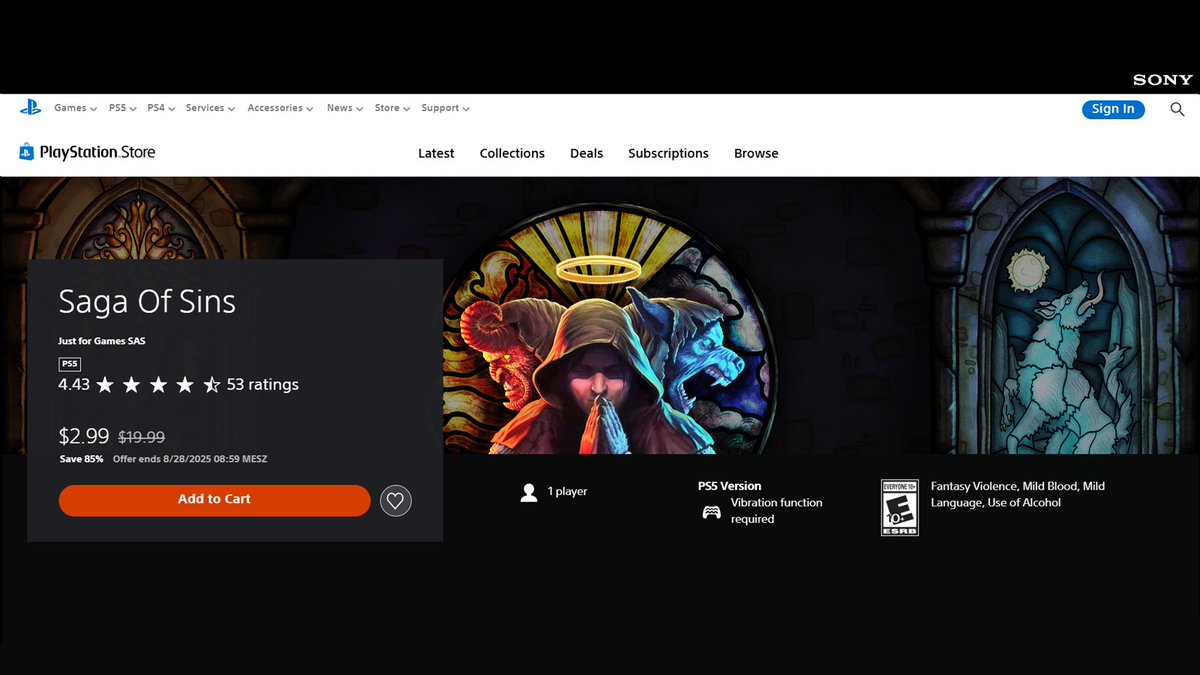This screenshot has width=1200, height=675.
Task: Expand the Support dropdown menu
Action: [445, 108]
